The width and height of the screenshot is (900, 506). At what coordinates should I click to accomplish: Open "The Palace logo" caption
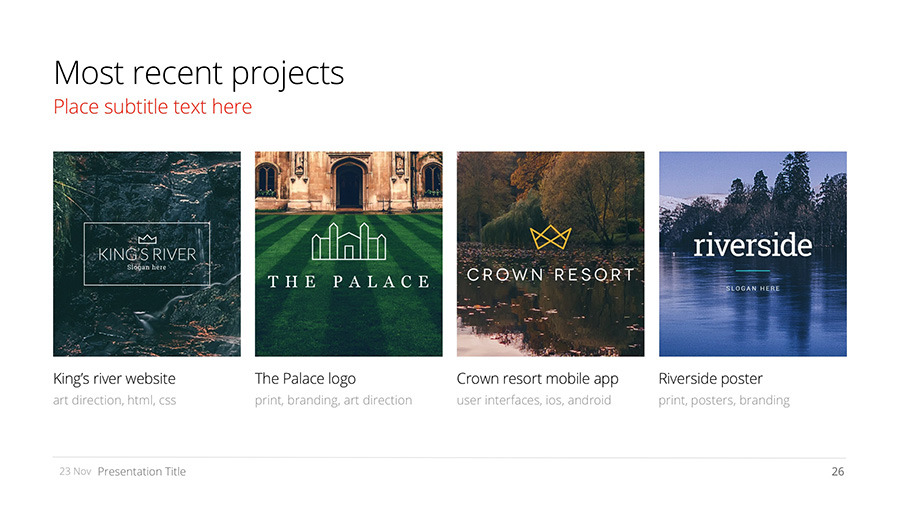[305, 379]
